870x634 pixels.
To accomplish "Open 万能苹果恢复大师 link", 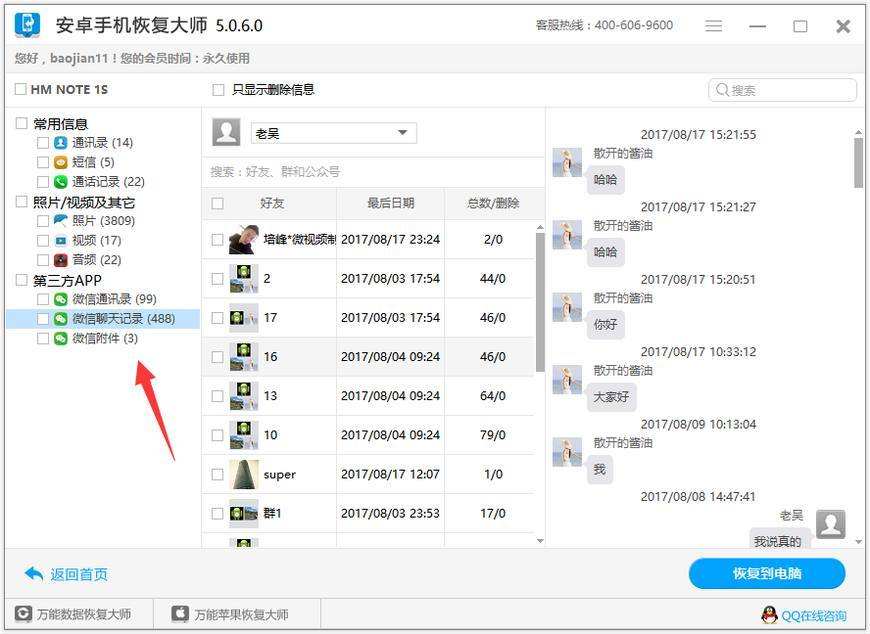I will [241, 615].
